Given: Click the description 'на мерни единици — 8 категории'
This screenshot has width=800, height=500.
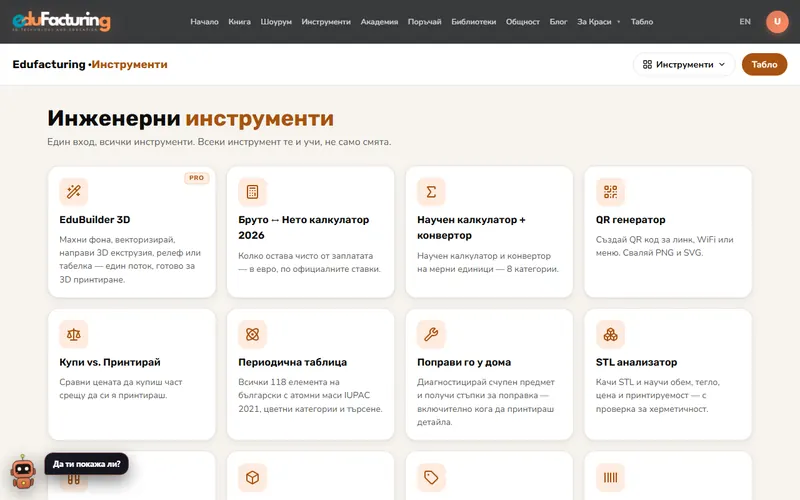Looking at the screenshot, I should click(488, 269).
